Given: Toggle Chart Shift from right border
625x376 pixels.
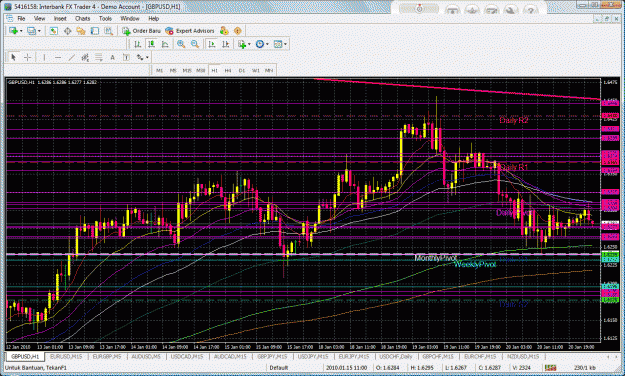Looking at the screenshot, I should (x=225, y=44).
